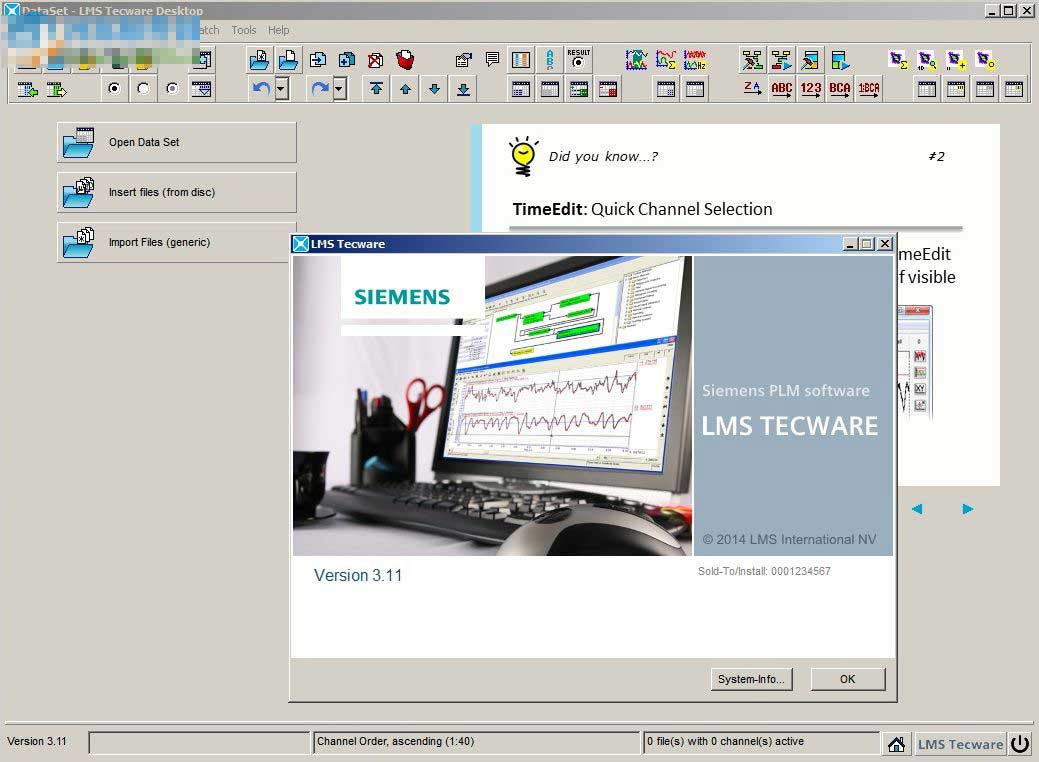Click Insert files (from disc) button
Viewport: 1039px width, 762px height.
click(x=176, y=192)
